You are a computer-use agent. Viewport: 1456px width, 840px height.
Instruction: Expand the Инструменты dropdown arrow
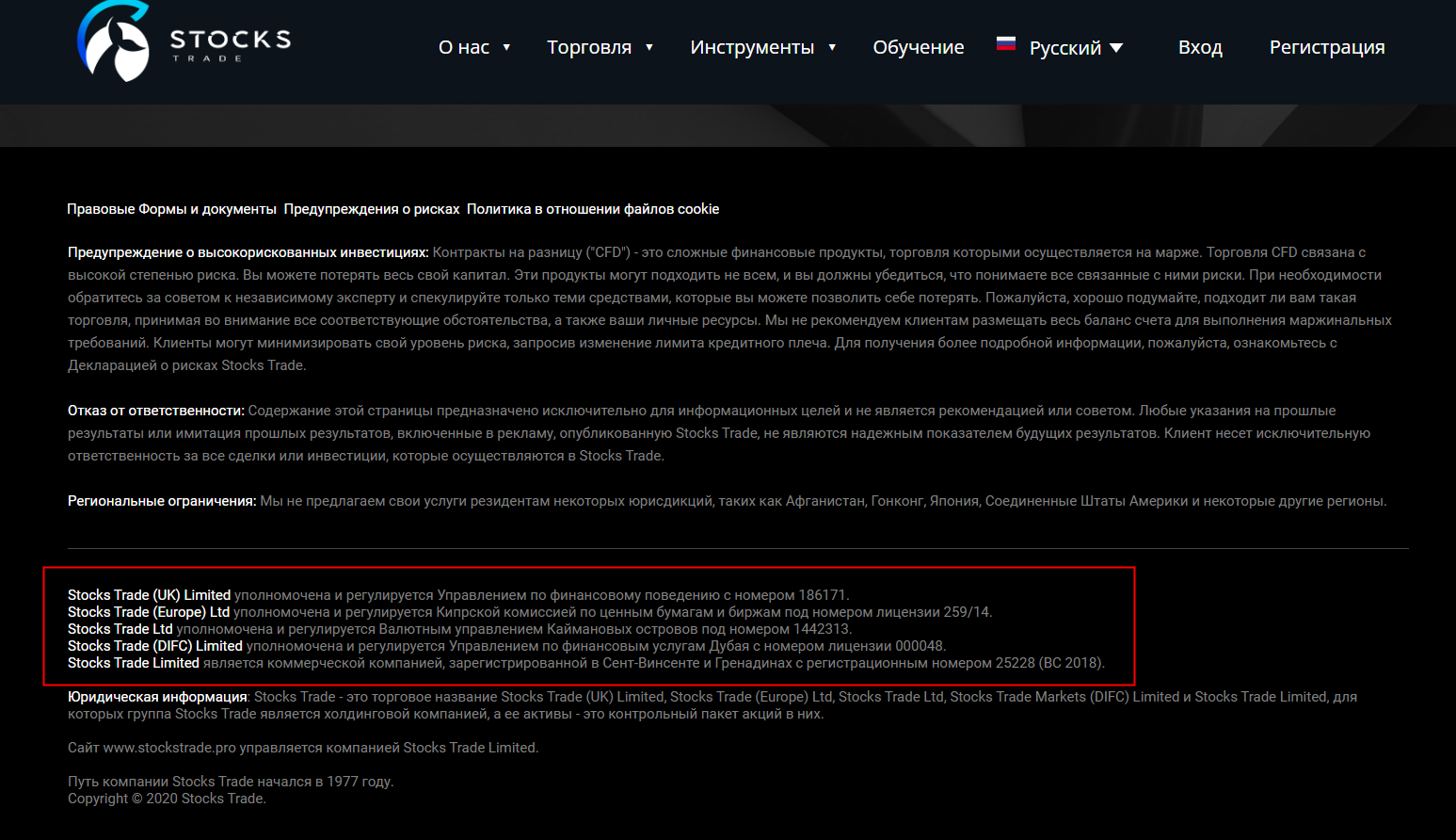point(832,47)
